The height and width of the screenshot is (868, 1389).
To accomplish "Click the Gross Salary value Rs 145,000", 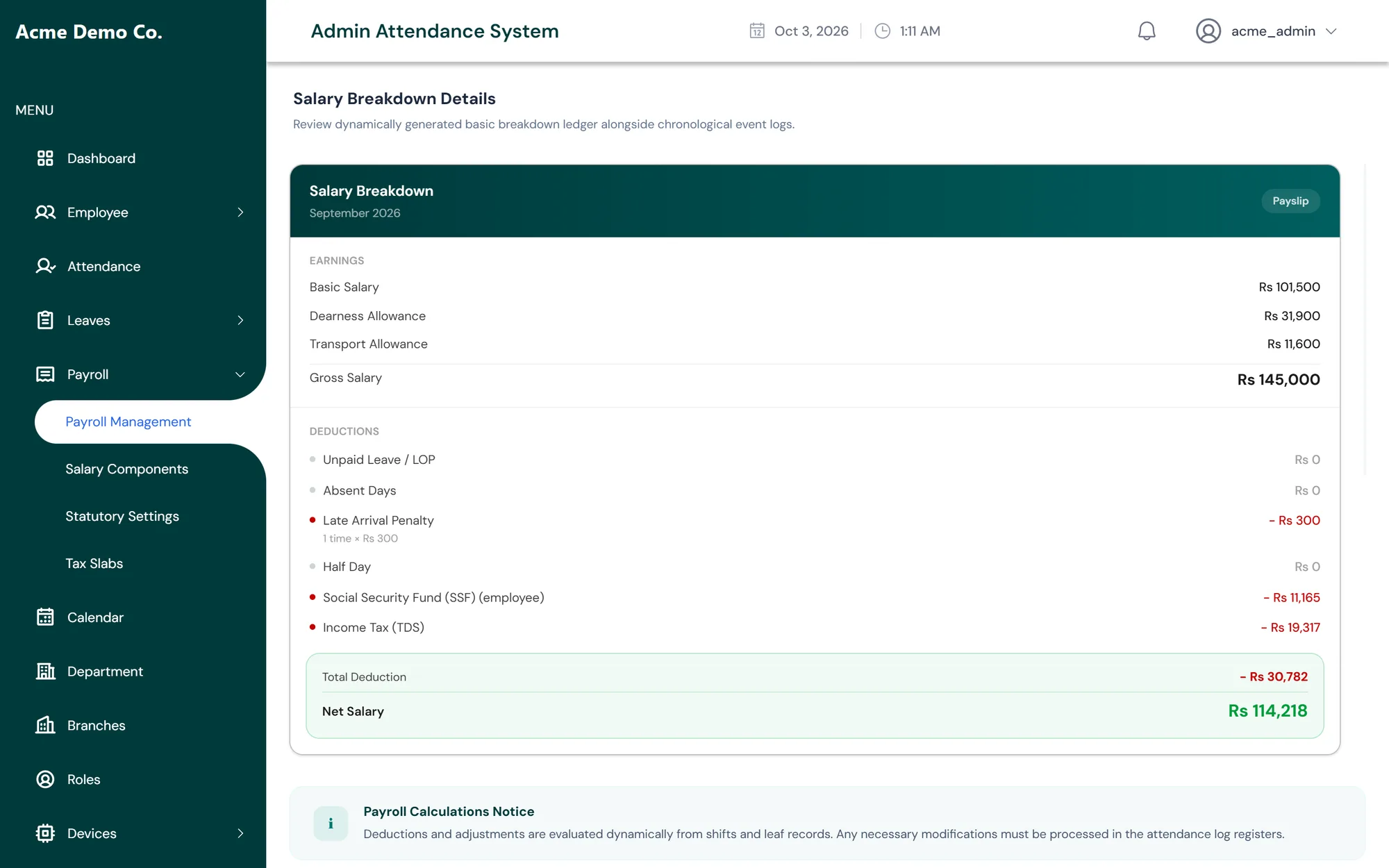I will (x=1279, y=379).
